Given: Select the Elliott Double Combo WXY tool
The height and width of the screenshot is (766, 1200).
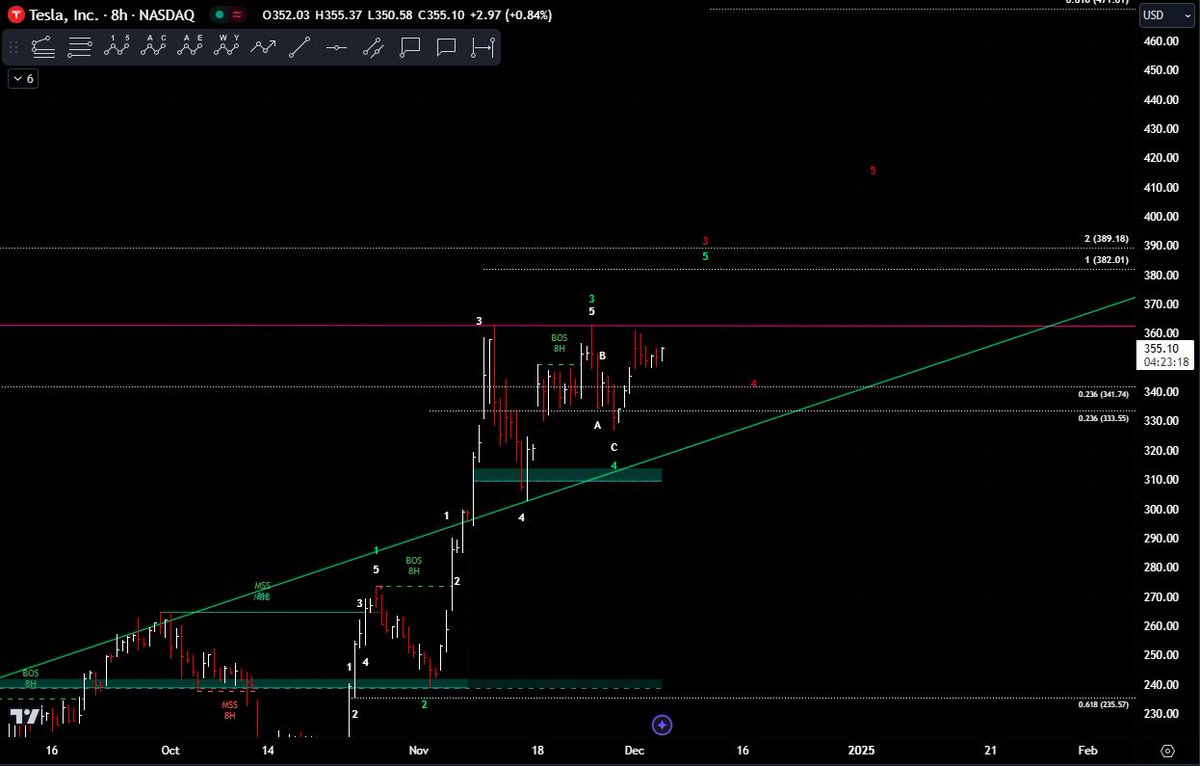Looking at the screenshot, I should [x=228, y=46].
